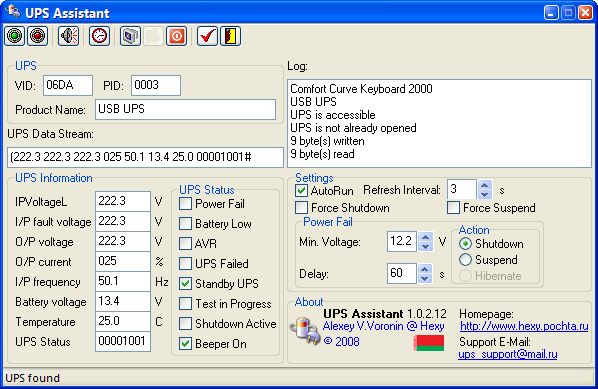The image size is (598, 389).
Task: Click the O/P voltage value field
Action: pos(123,241)
